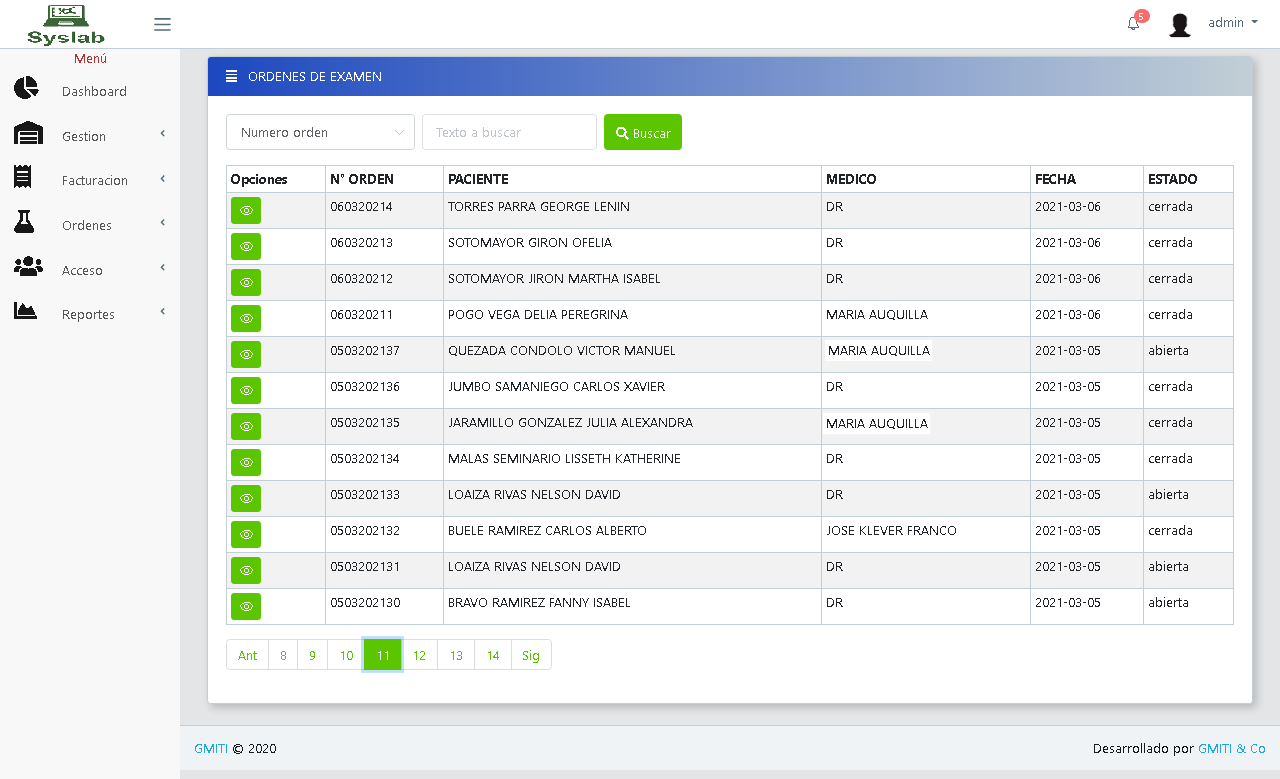Click patient MALAS SEMINARIO LISSETH KATHERINE
This screenshot has width=1280, height=779.
pyautogui.click(x=564, y=459)
